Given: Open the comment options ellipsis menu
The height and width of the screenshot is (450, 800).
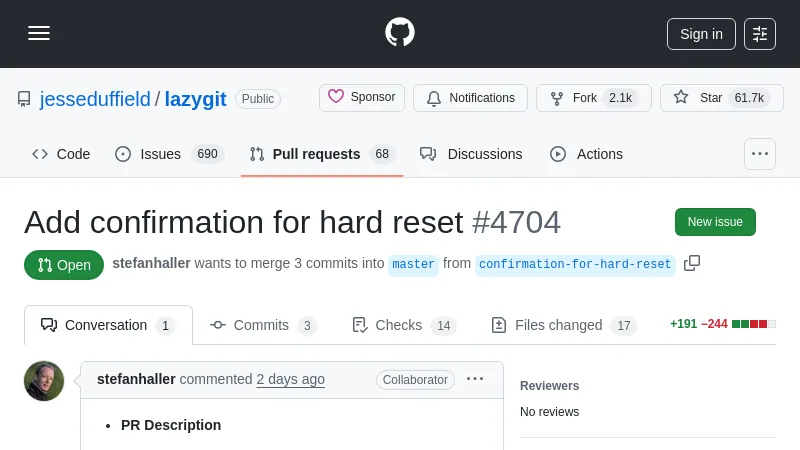Looking at the screenshot, I should coord(475,379).
